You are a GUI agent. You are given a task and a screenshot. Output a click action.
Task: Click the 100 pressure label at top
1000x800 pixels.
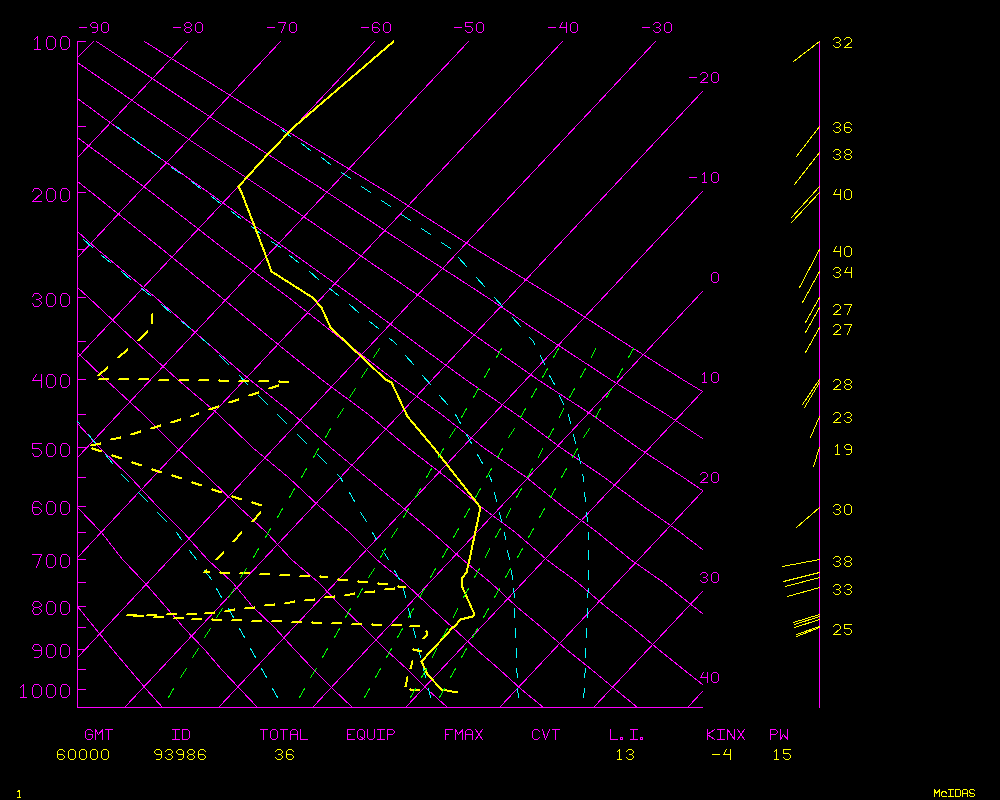click(51, 43)
